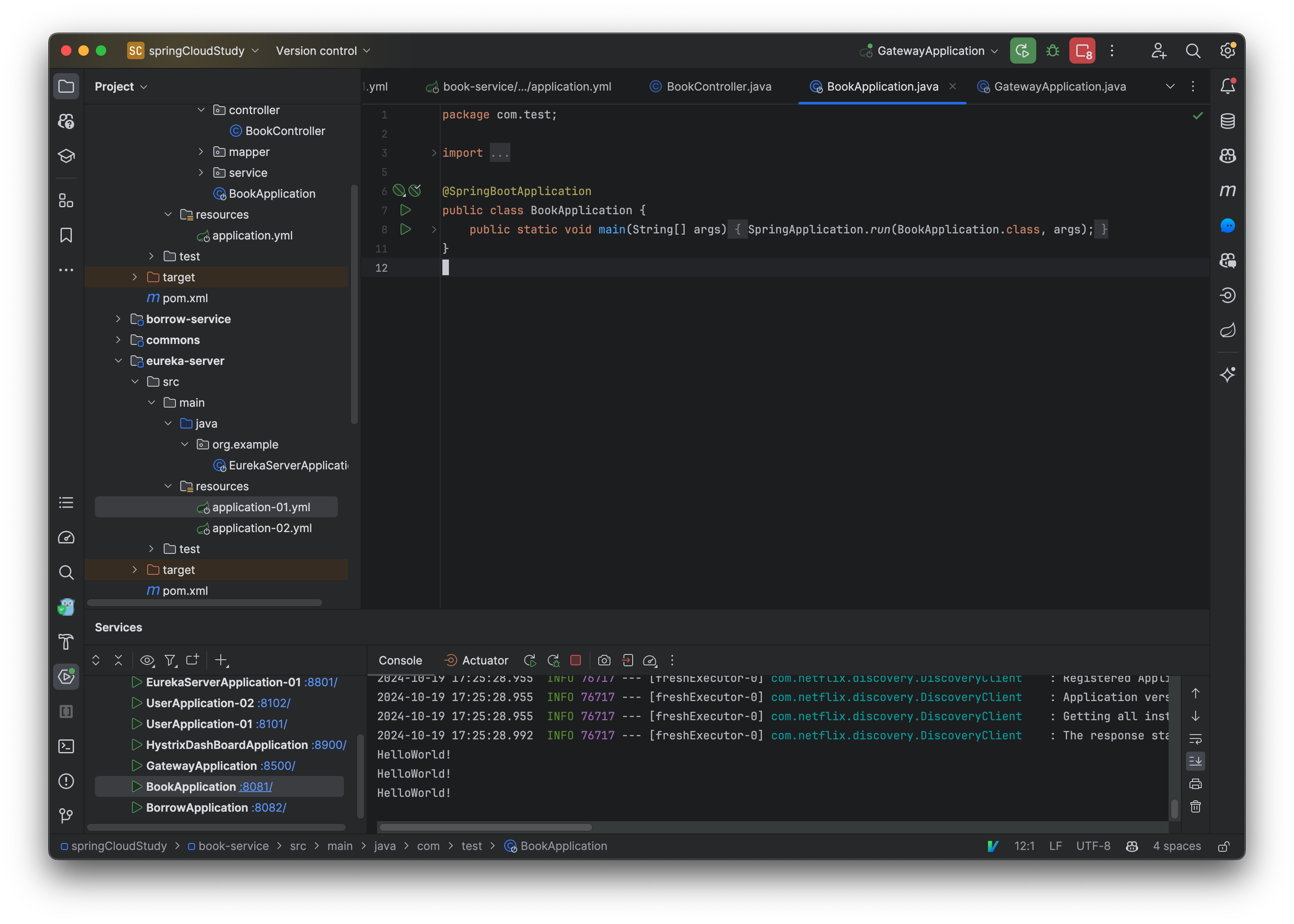Open the Structure tool window icon
Screen dimensions: 1294x924
click(x=66, y=200)
